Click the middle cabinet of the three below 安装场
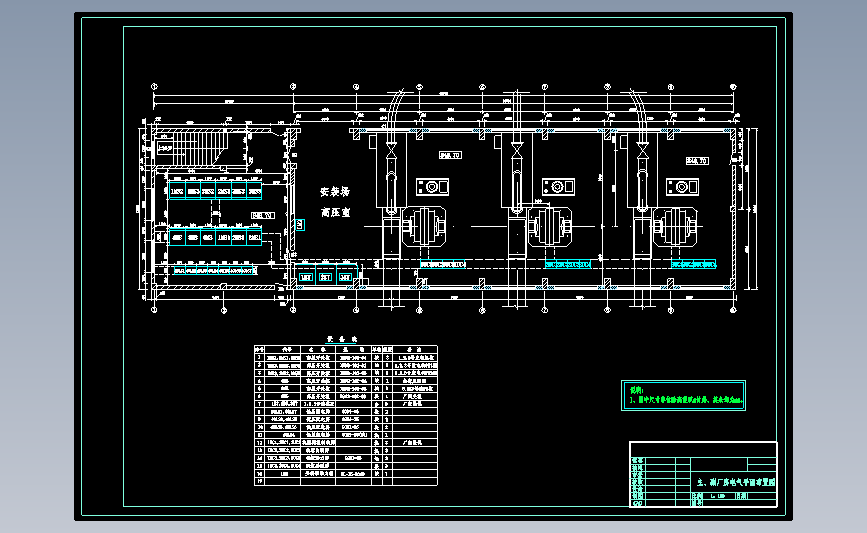The width and height of the screenshot is (867, 533). coord(326,276)
